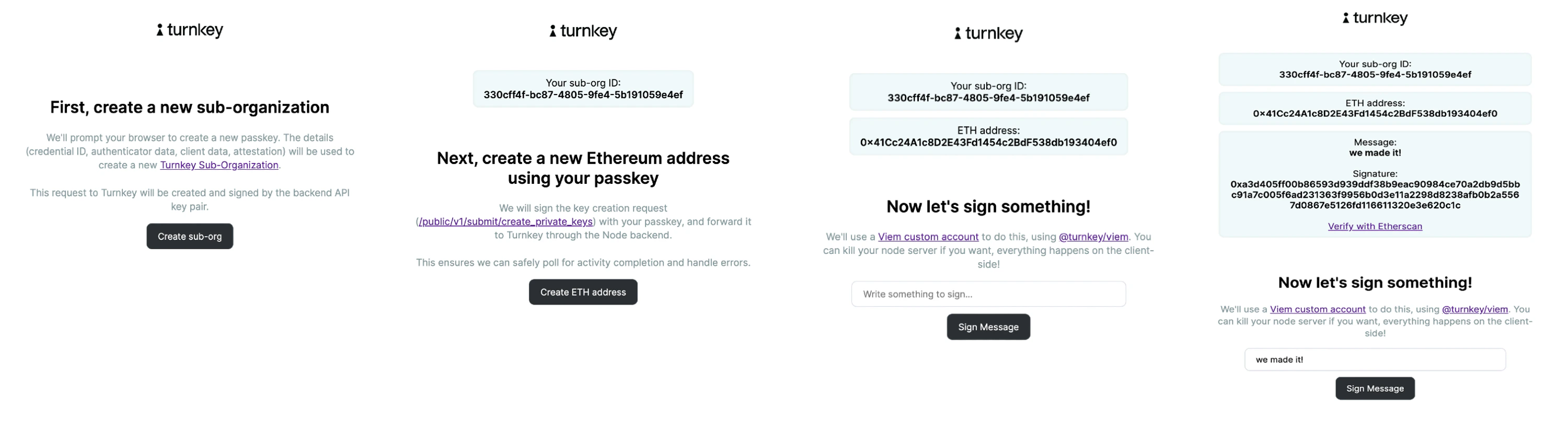1568x432 pixels.
Task: Click the ETH address info box
Action: click(987, 137)
